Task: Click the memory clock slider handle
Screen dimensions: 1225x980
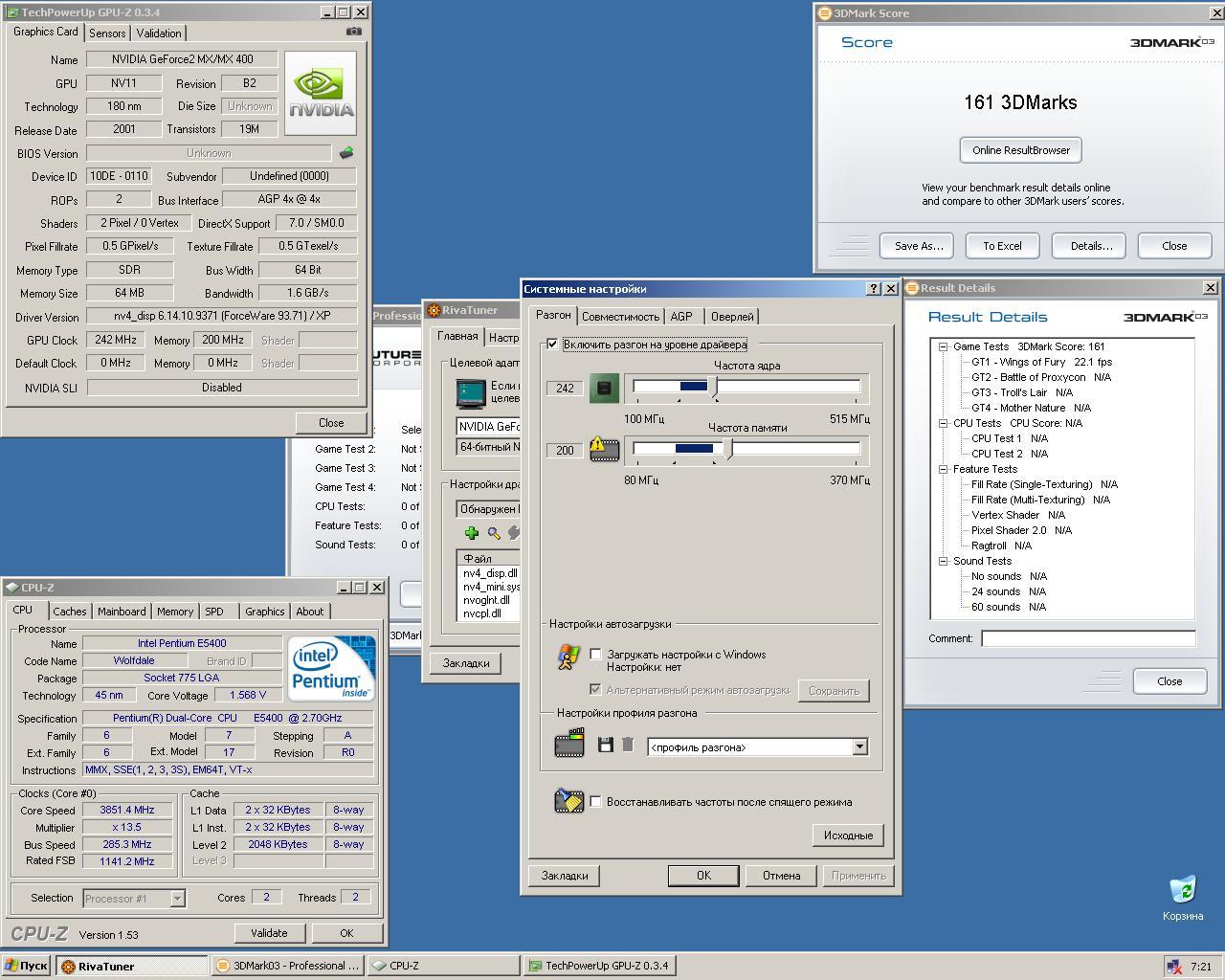Action: (x=728, y=448)
